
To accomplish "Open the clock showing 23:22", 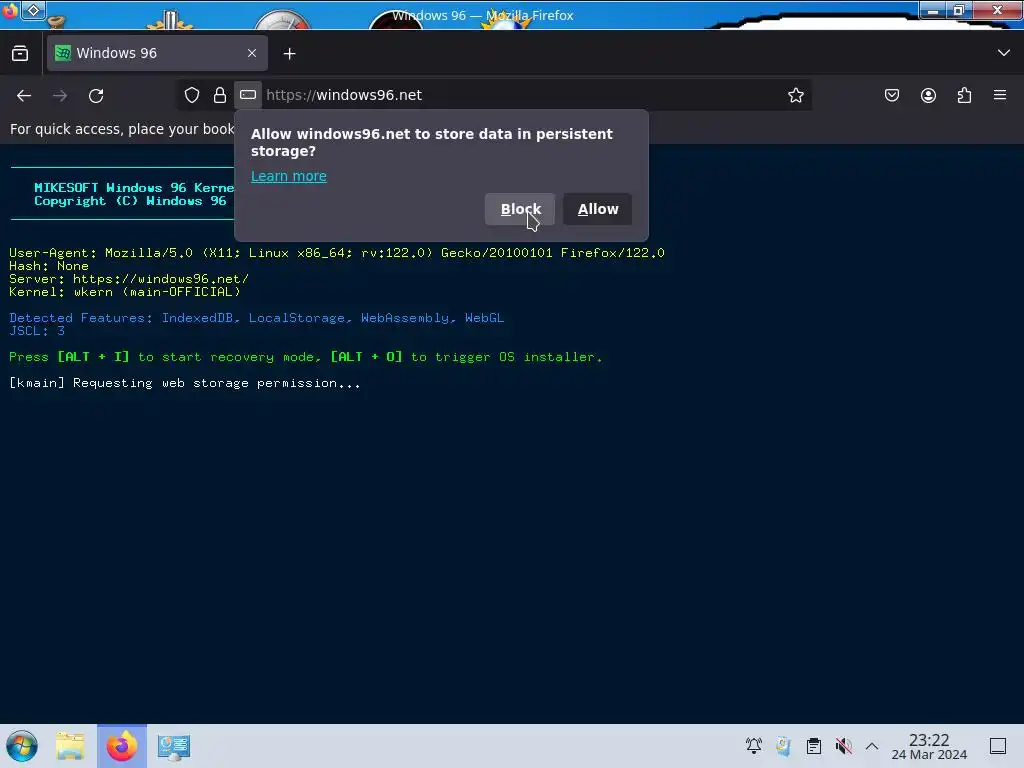I will click(x=929, y=746).
